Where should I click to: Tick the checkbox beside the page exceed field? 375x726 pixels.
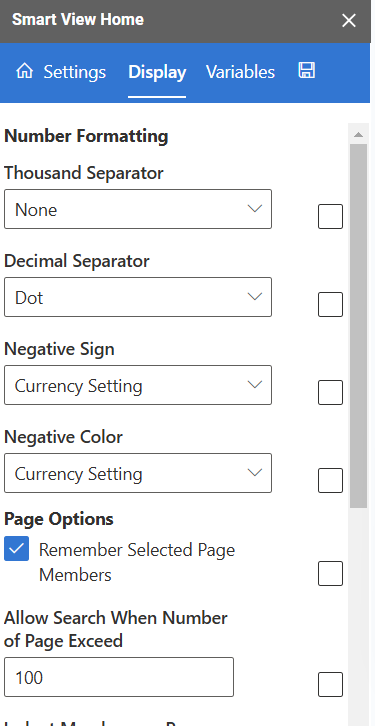tap(331, 684)
